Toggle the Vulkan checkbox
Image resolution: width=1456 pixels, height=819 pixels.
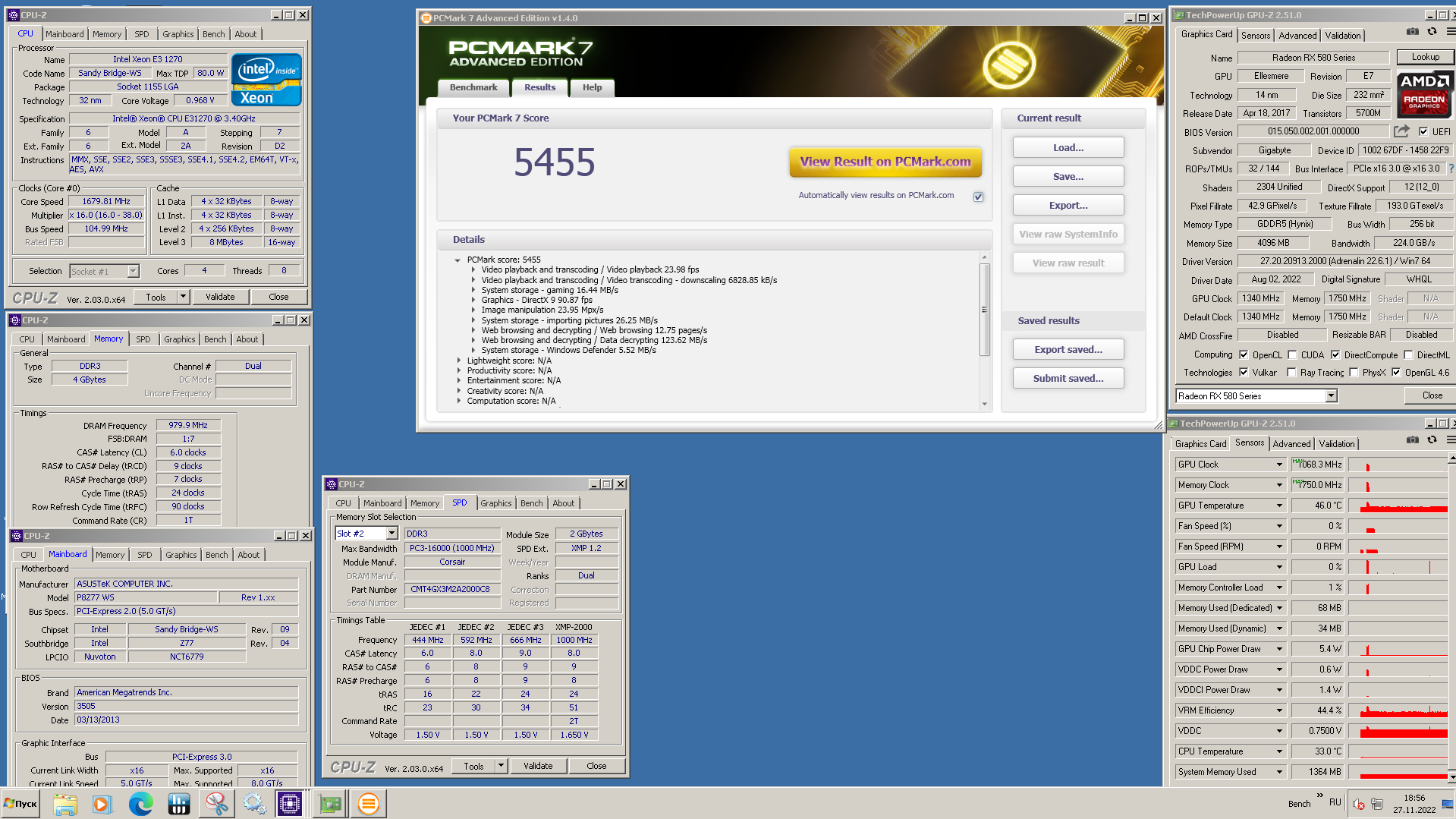pos(1244,372)
